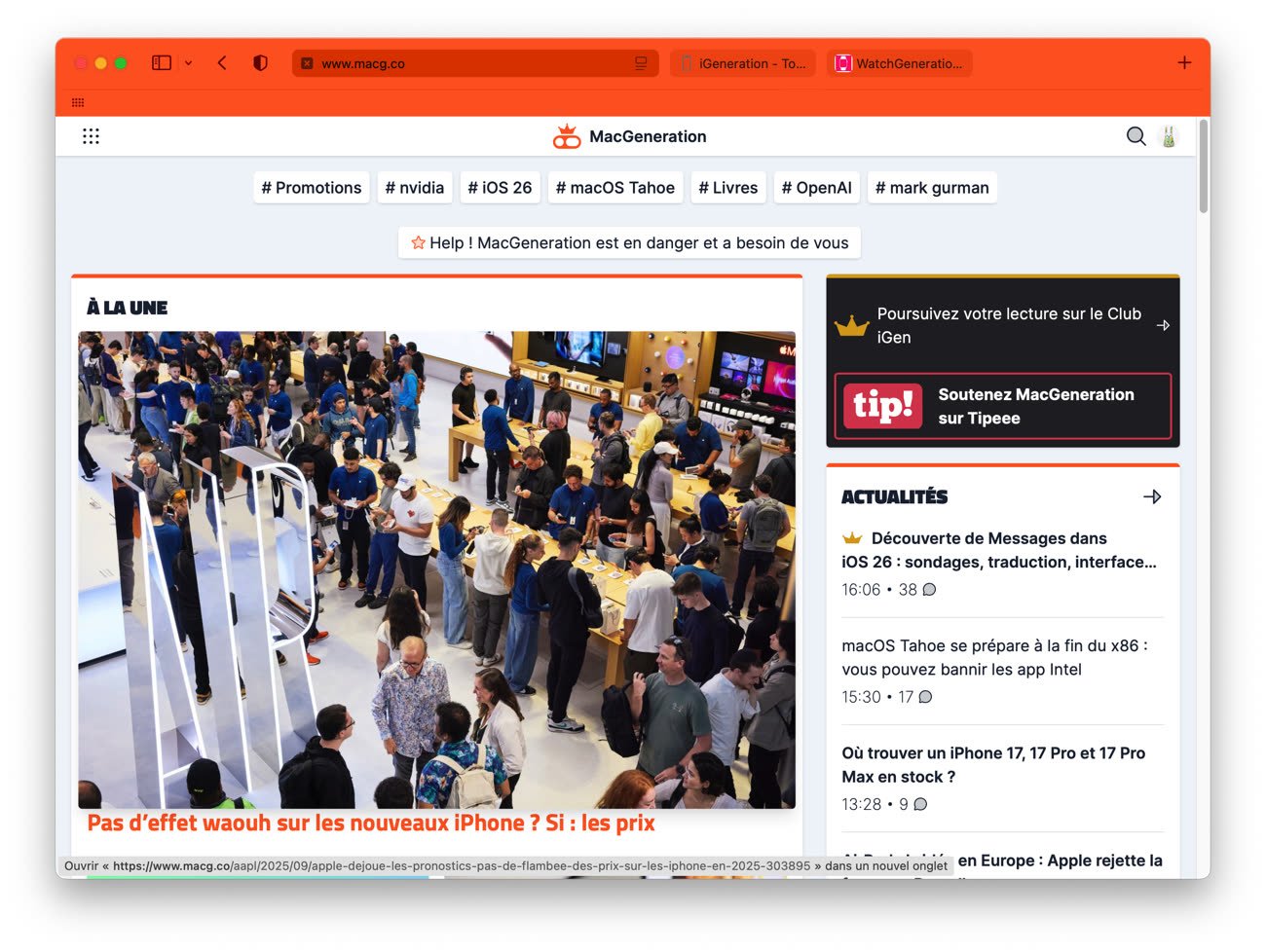Open the reader view icon in address bar
Viewport: 1266px width, 952px height.
[641, 63]
